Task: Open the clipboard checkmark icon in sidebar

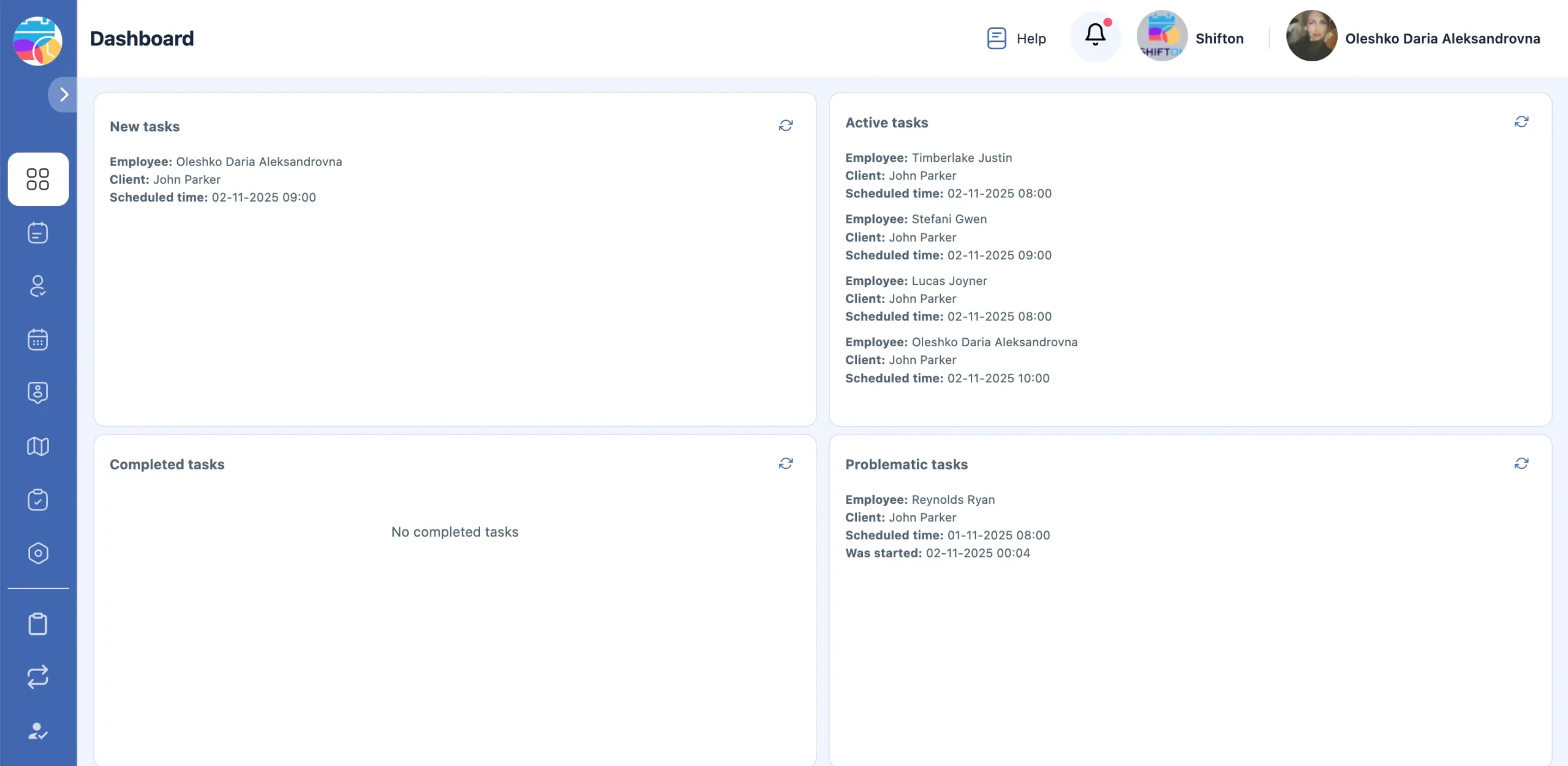Action: coord(38,499)
